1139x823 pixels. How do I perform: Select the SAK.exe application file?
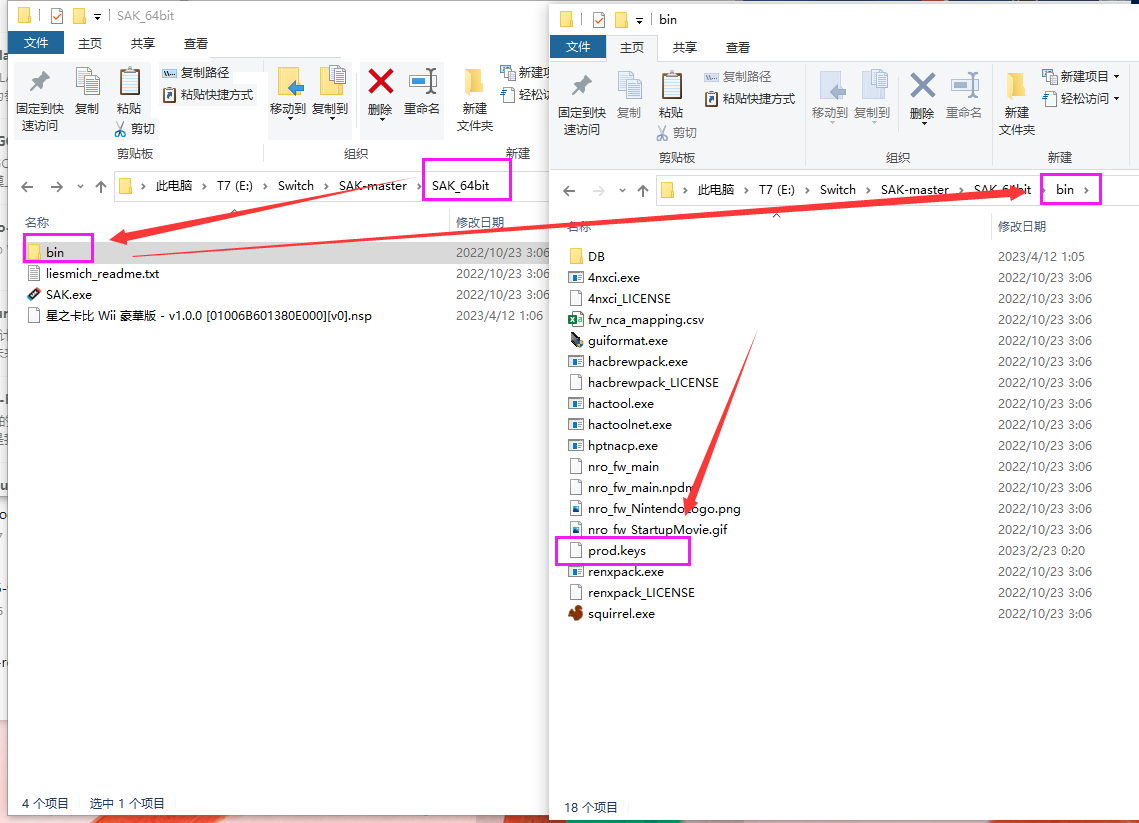point(68,295)
